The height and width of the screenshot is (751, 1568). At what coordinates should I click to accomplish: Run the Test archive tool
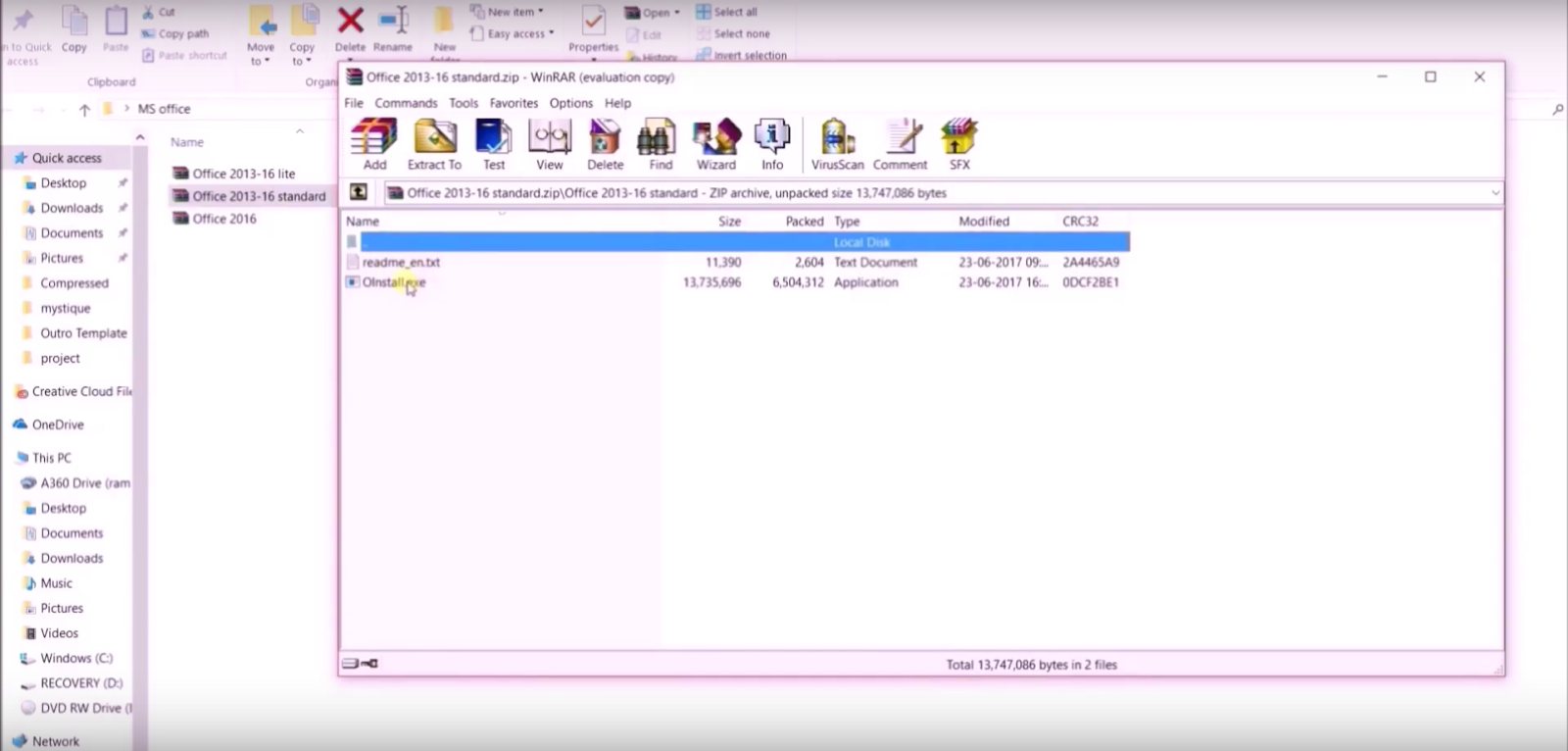click(x=494, y=143)
